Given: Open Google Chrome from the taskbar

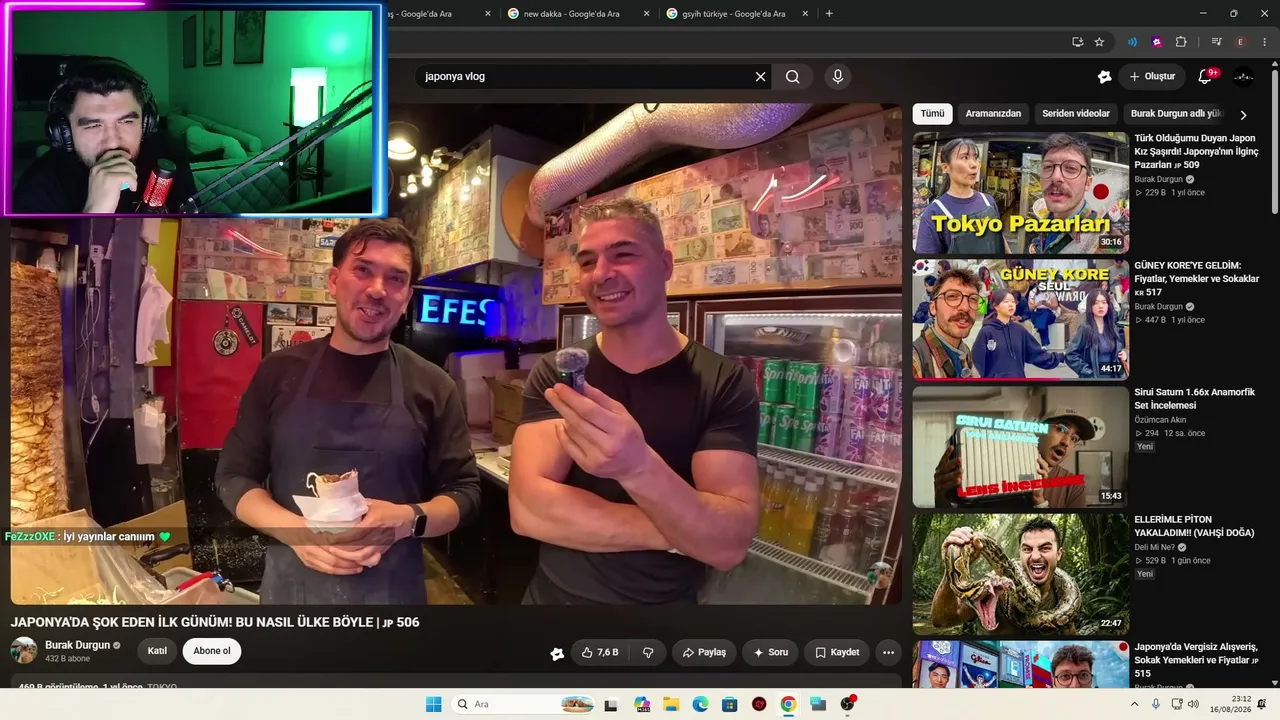Looking at the screenshot, I should pos(788,704).
